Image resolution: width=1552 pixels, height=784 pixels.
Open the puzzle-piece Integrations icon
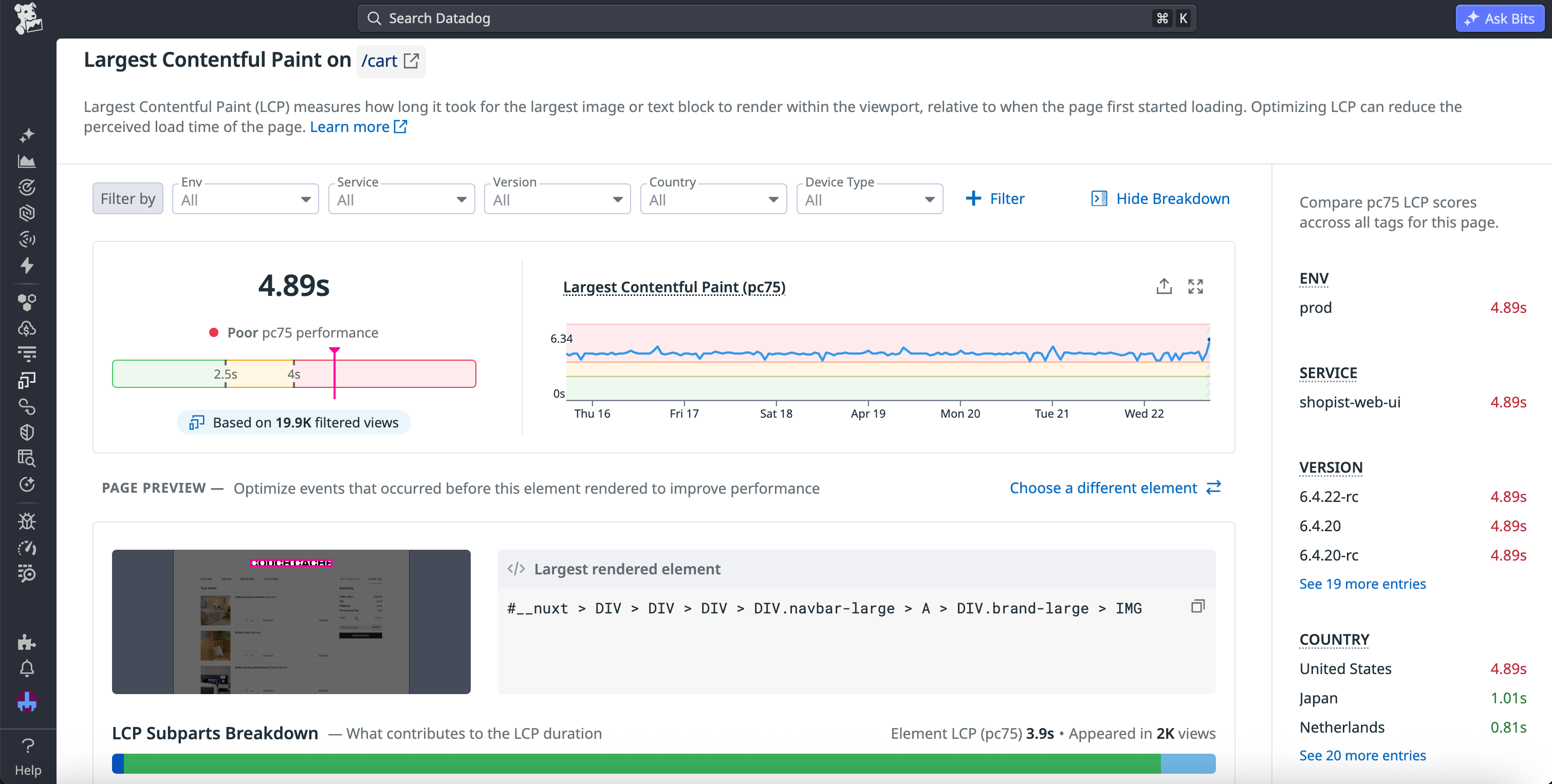point(27,643)
